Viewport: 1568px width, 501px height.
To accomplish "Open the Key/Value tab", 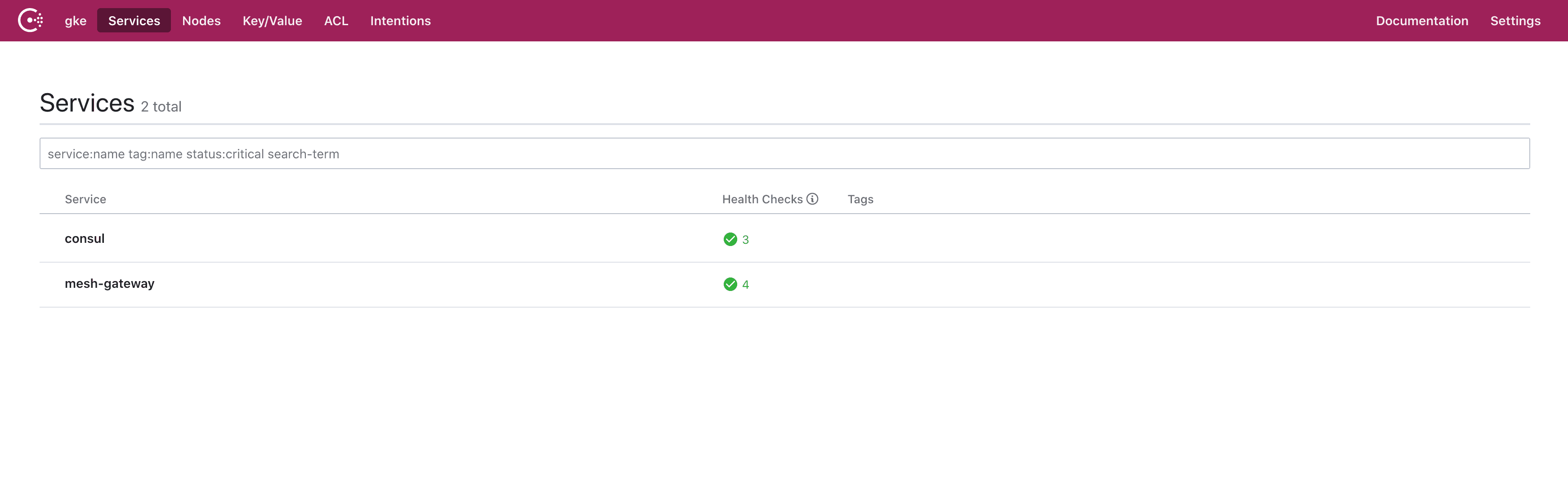I will (x=272, y=21).
